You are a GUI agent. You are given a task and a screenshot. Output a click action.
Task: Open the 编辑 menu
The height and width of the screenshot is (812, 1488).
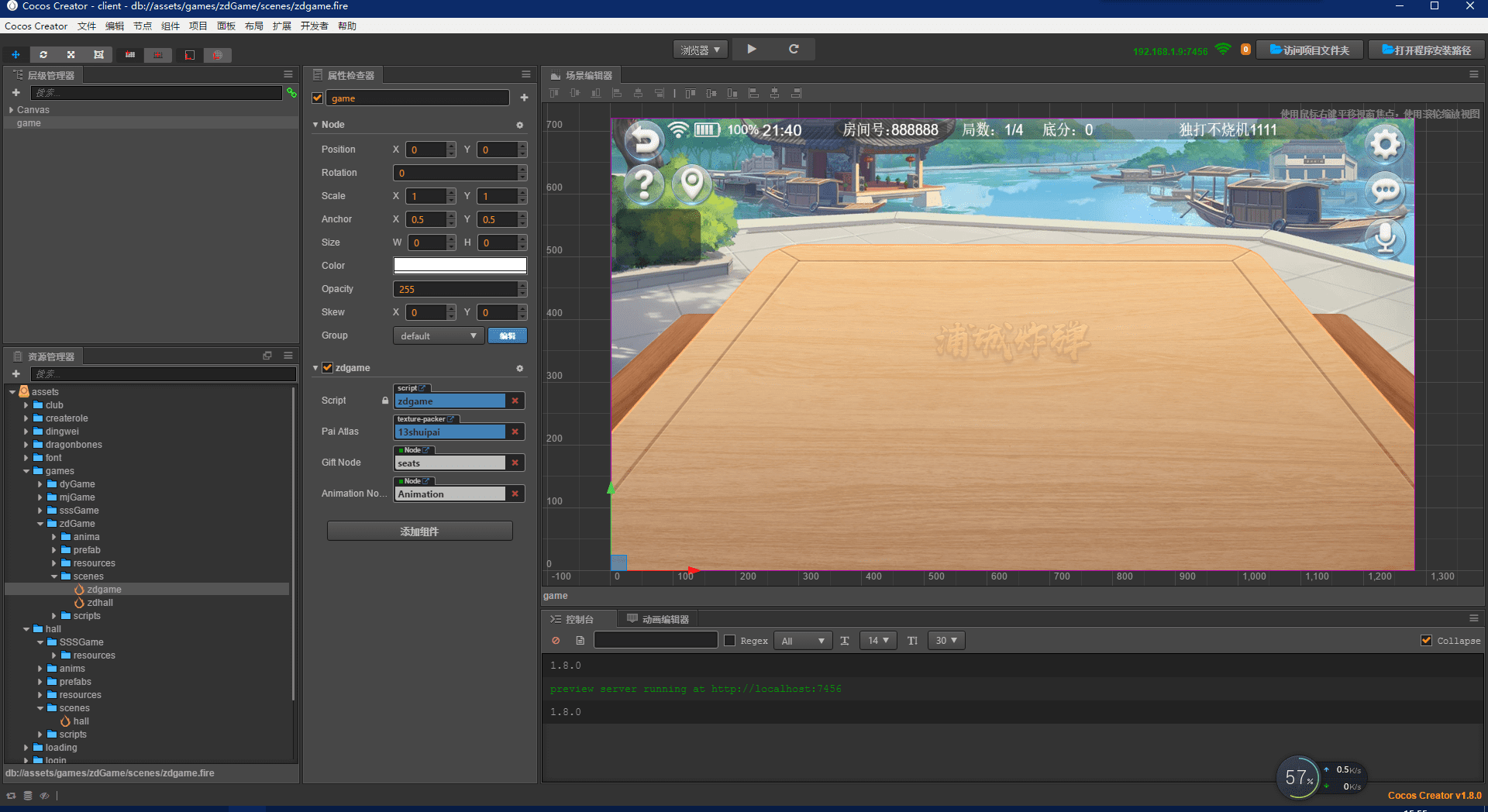(x=115, y=26)
